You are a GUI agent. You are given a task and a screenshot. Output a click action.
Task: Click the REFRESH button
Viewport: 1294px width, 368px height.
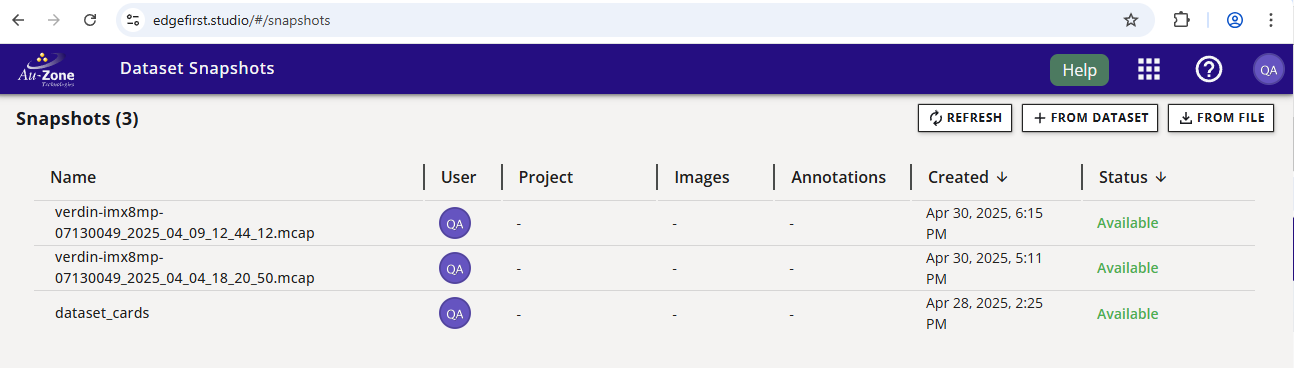click(x=965, y=118)
